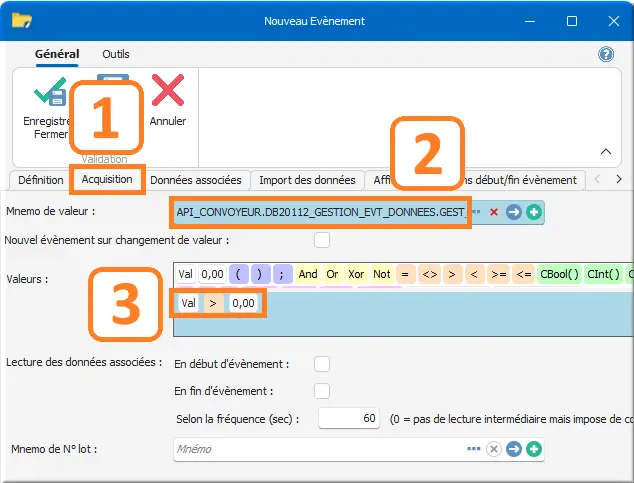
Task: Open the Import des données tab
Action: 307,180
